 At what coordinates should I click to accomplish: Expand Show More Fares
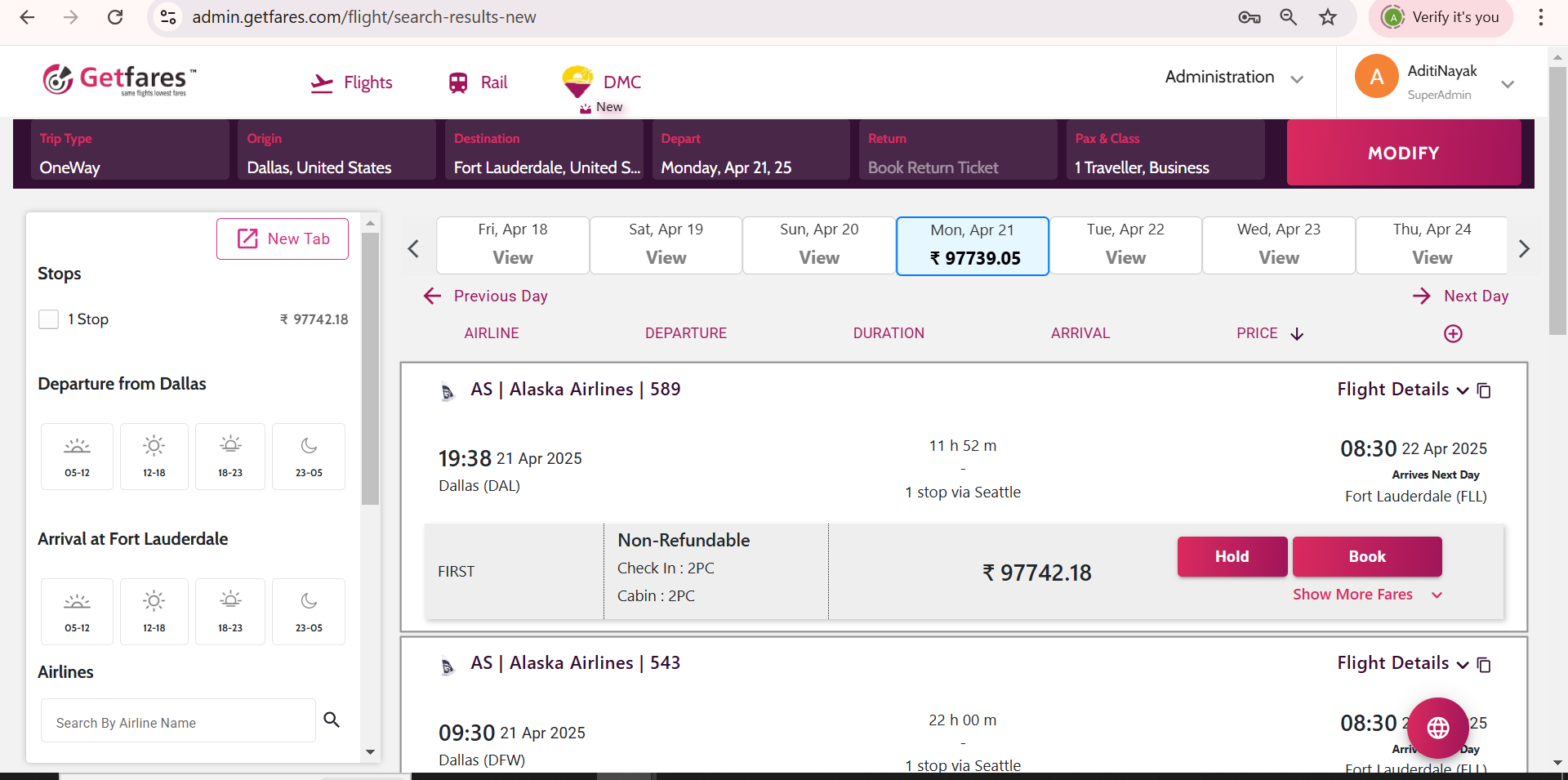(1367, 595)
